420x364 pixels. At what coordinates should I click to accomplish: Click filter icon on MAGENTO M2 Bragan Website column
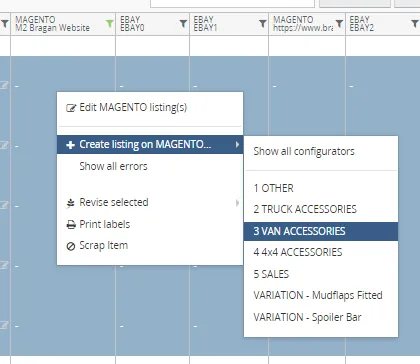pos(109,24)
